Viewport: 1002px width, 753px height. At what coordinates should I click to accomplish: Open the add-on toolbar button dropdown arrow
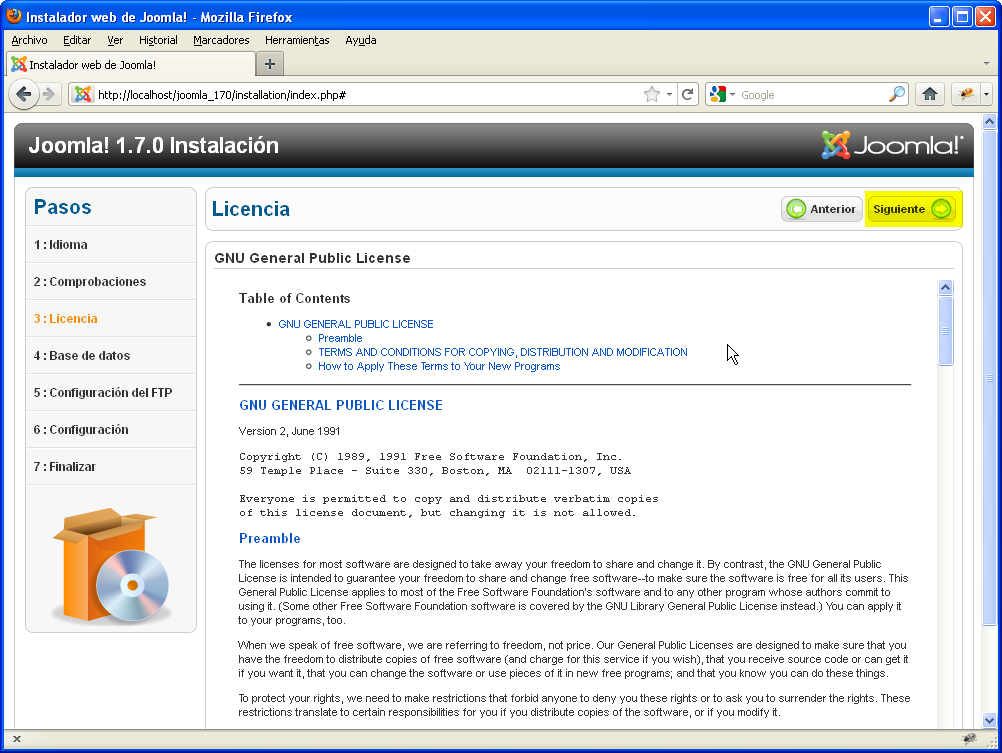click(986, 95)
